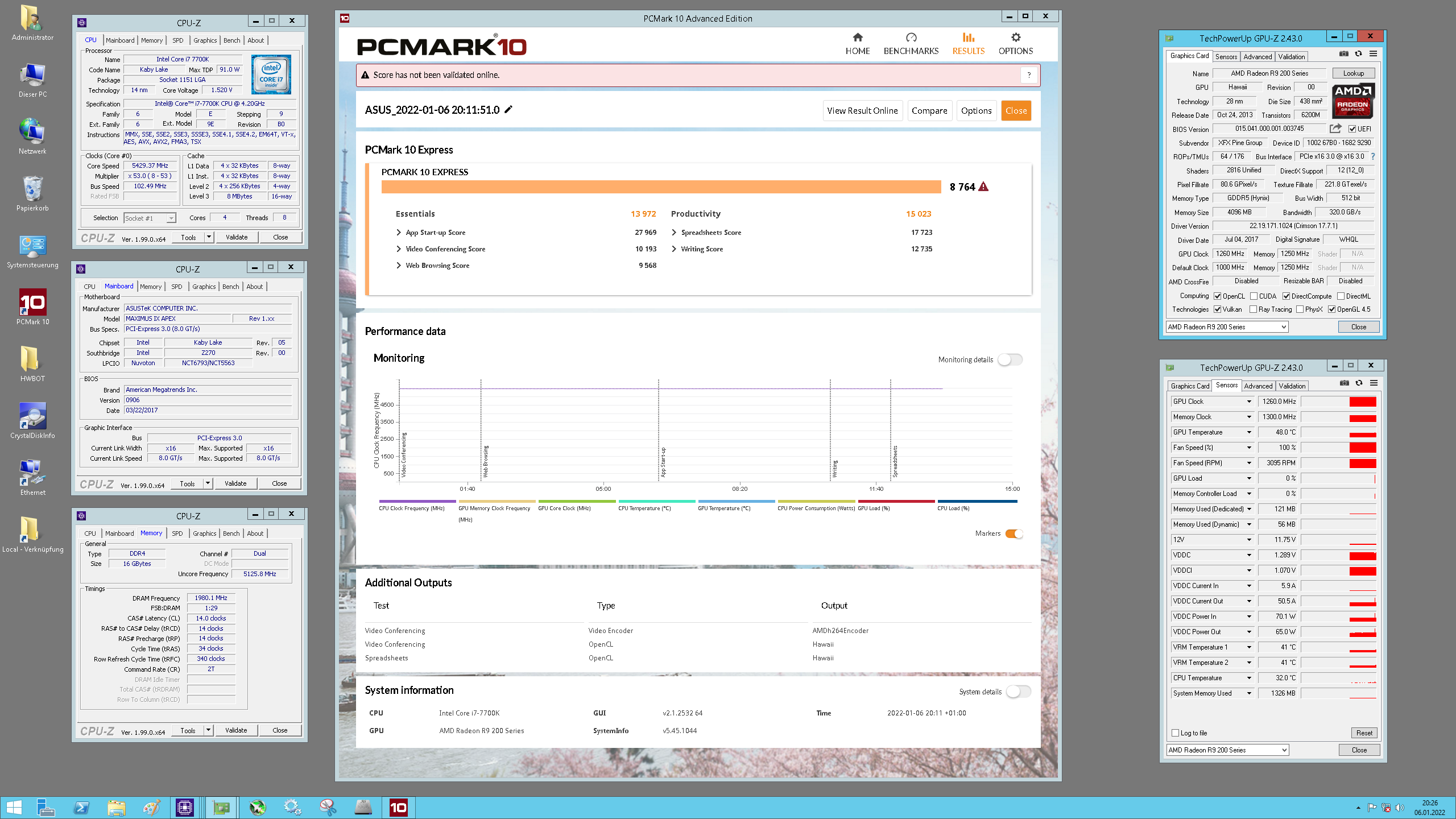Click the orange Close button in PCMark

pyautogui.click(x=1016, y=111)
